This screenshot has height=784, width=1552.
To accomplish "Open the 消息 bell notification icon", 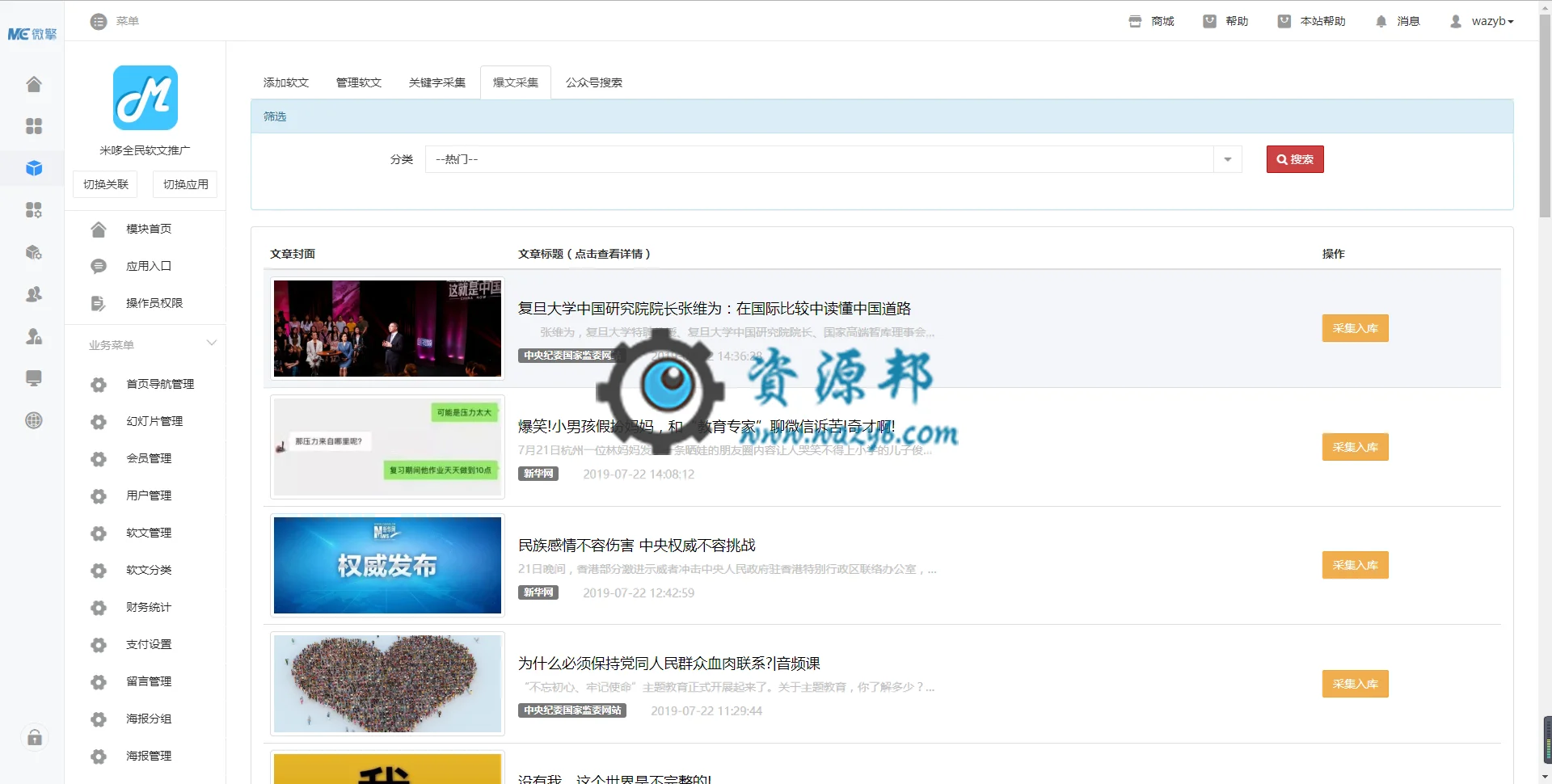I will (1381, 21).
